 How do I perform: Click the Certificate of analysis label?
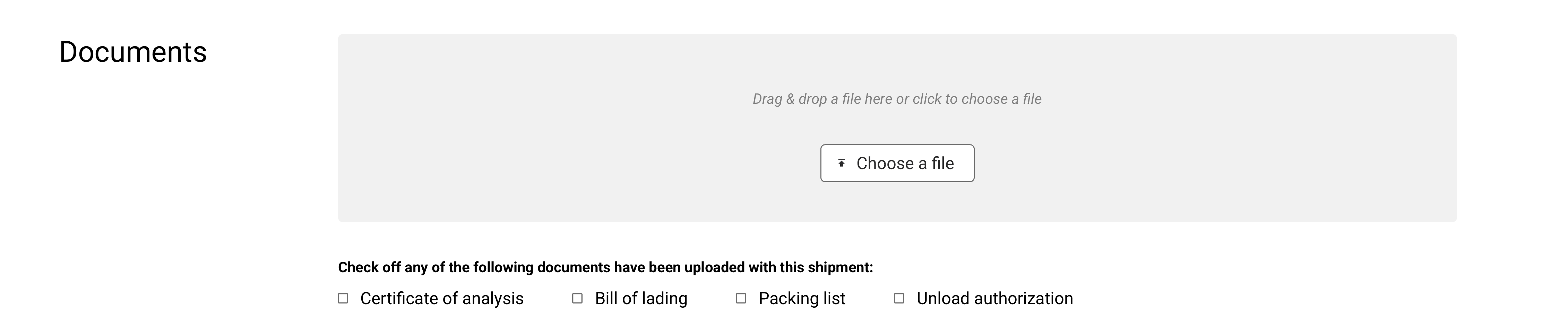click(441, 298)
